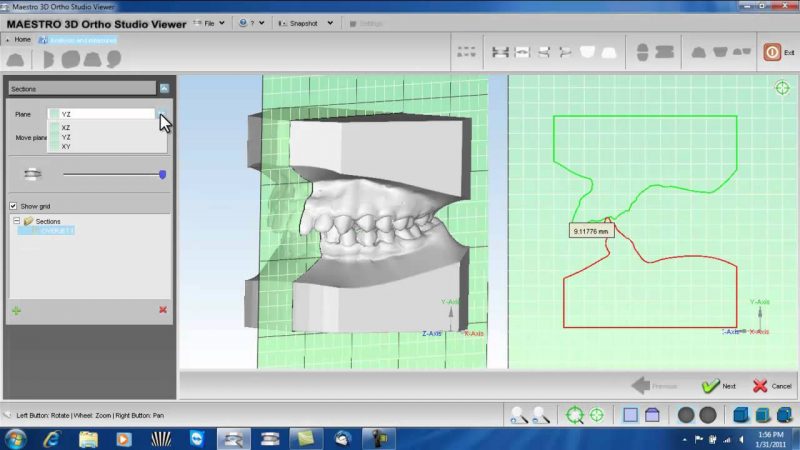Click the second dark sphere shading icon
Viewport: 800px width, 450px height.
pos(708,415)
